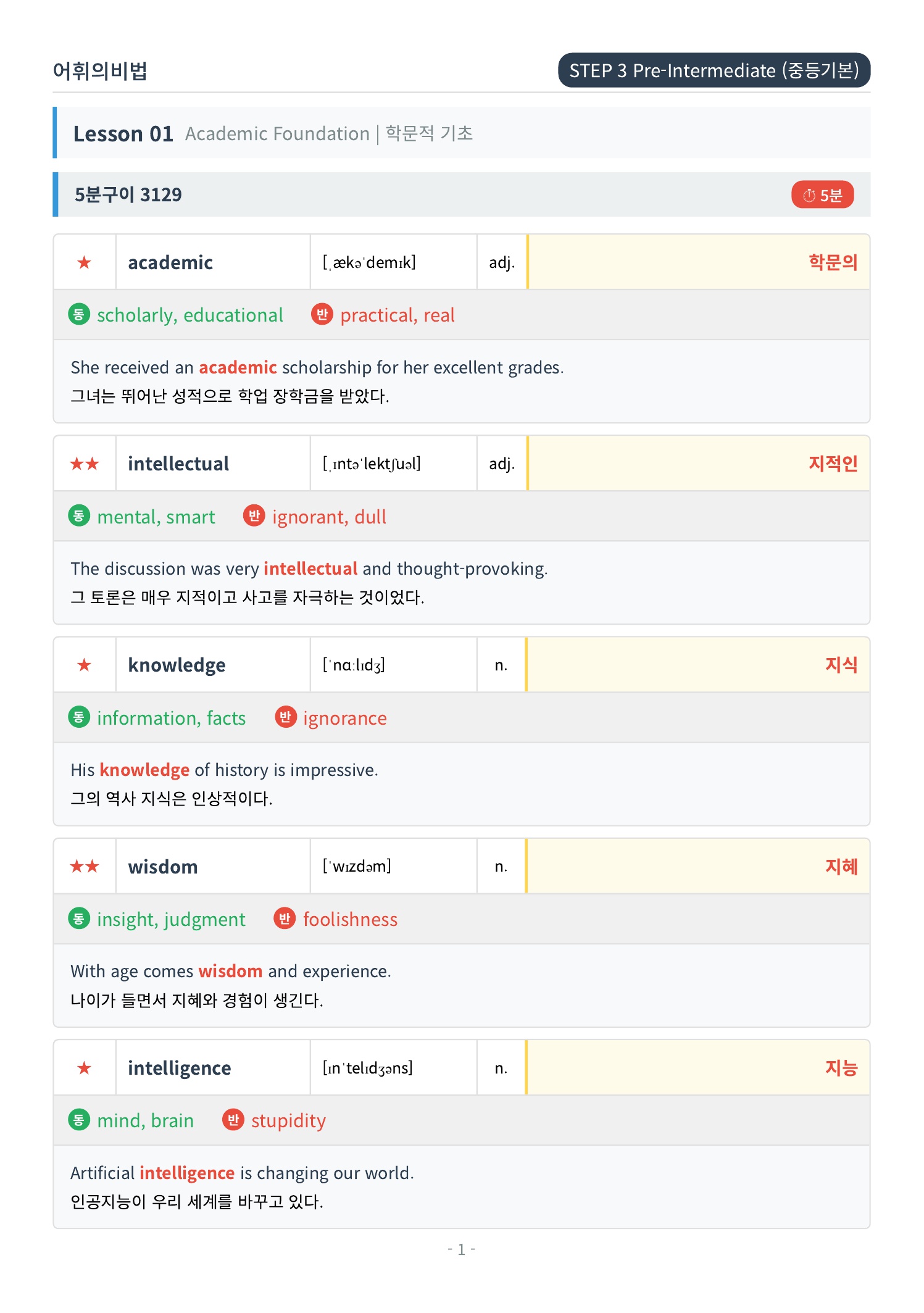Click the synonym icon beside mind, brain
The height and width of the screenshot is (1313, 924).
click(x=79, y=1120)
